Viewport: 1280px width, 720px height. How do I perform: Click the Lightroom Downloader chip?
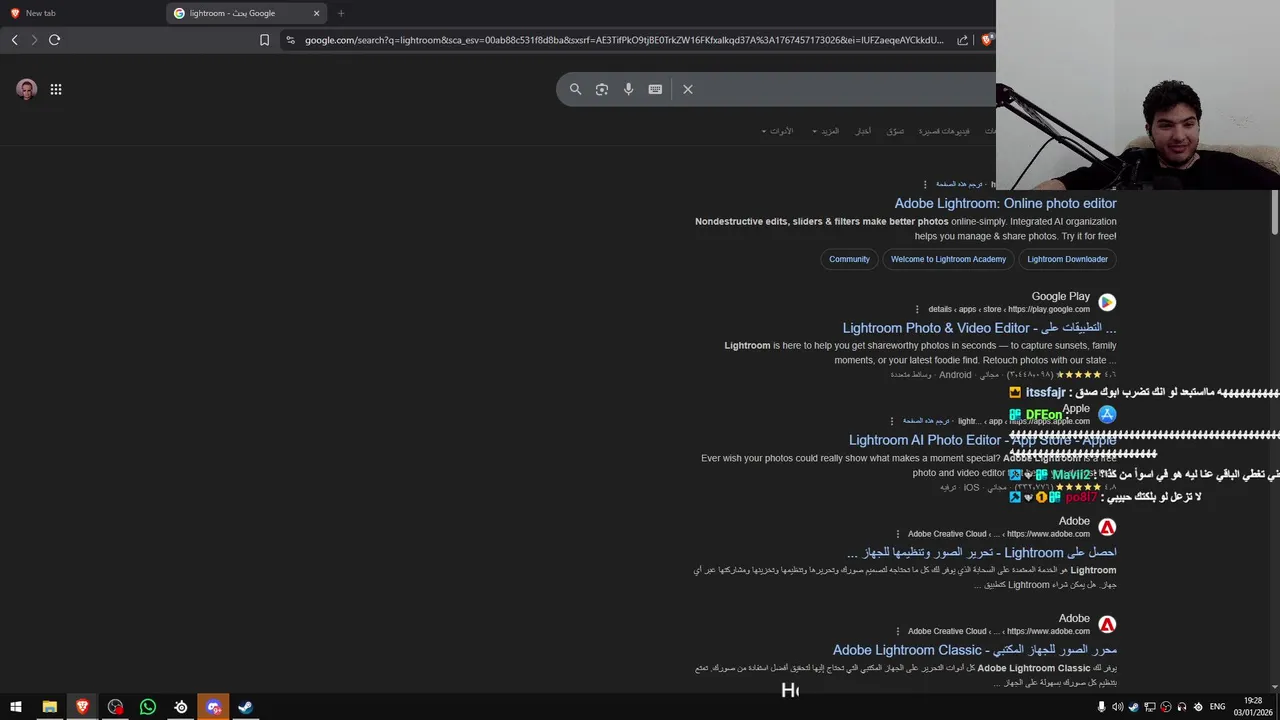pos(1067,259)
